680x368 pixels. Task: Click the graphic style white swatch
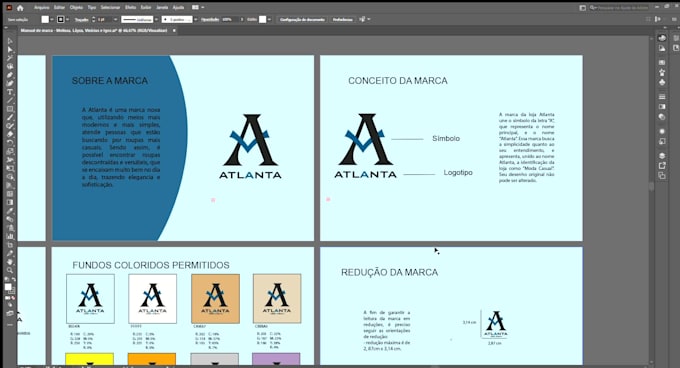coord(262,20)
